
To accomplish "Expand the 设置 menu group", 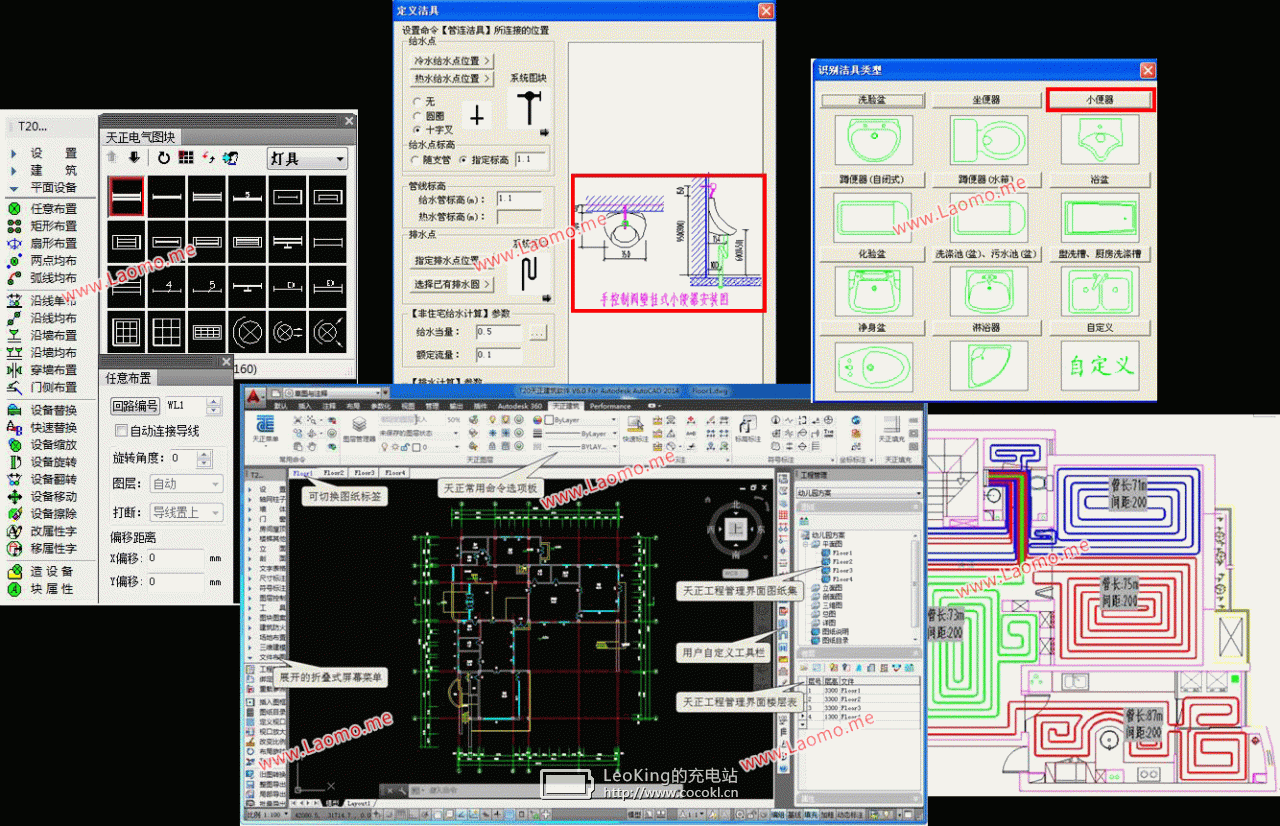I will click(x=13, y=154).
